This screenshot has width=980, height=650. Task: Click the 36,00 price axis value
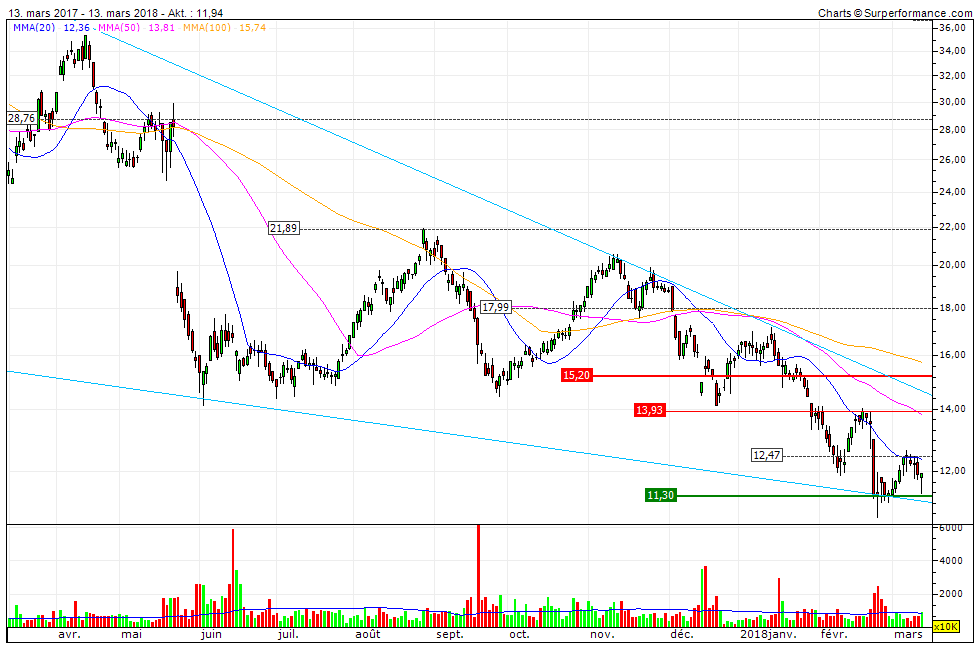coord(952,28)
